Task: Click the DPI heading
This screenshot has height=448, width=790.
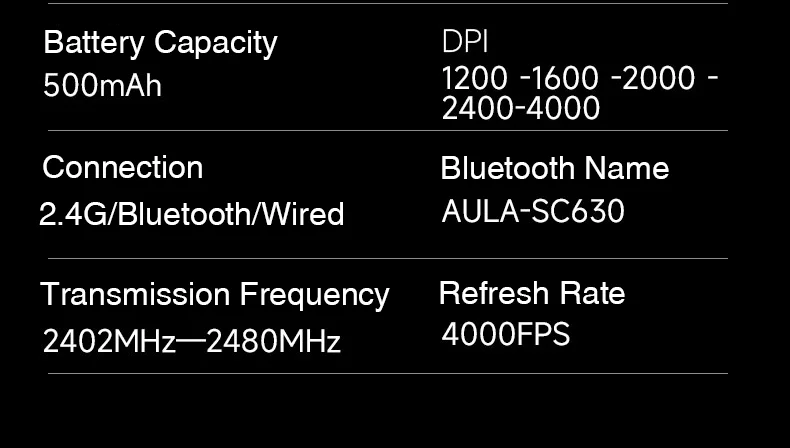Action: point(464,42)
